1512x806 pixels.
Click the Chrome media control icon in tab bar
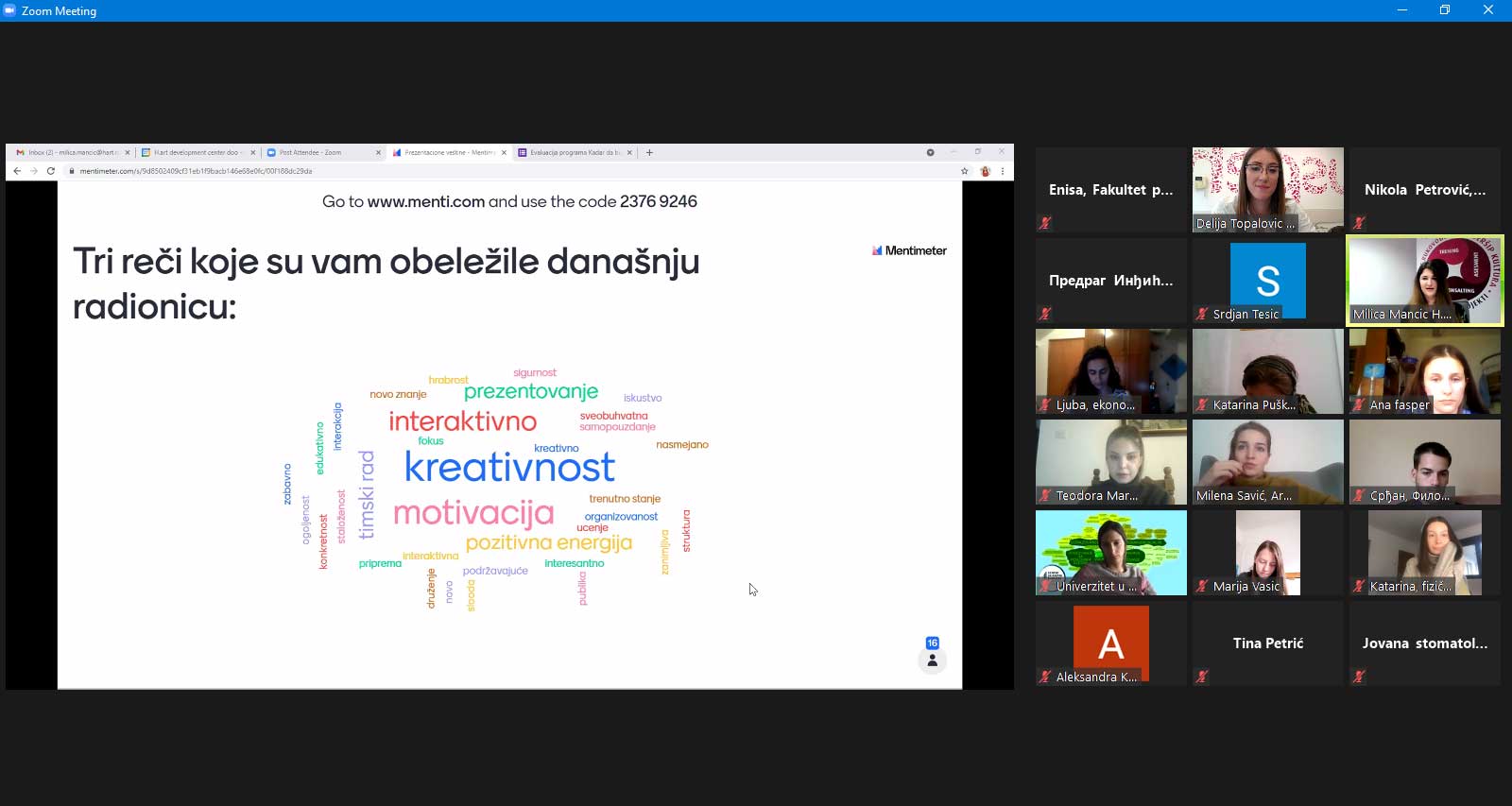pos(930,152)
